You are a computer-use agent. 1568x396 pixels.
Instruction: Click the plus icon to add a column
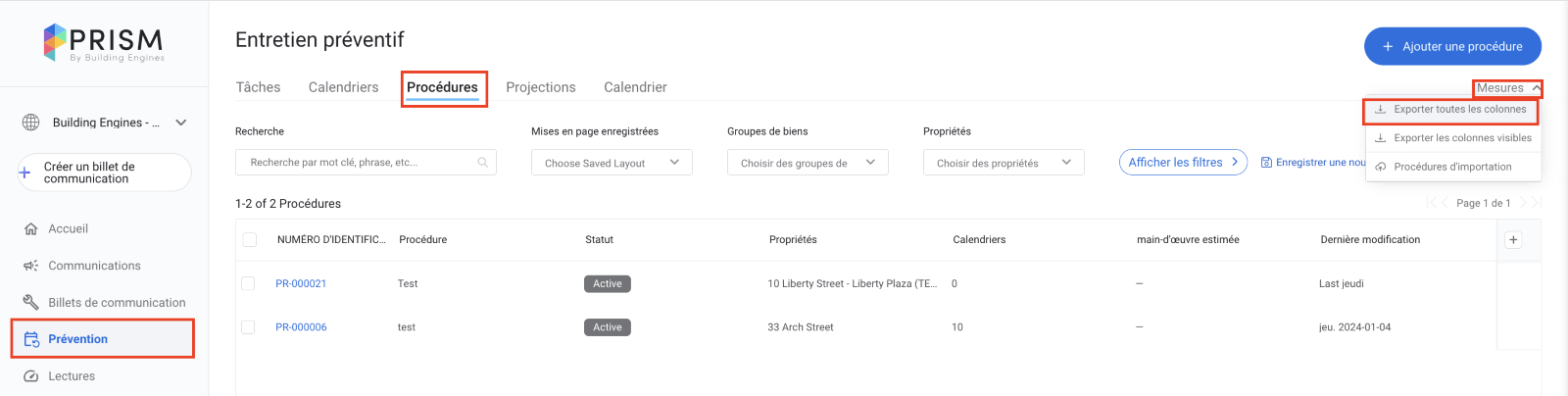(x=1513, y=240)
